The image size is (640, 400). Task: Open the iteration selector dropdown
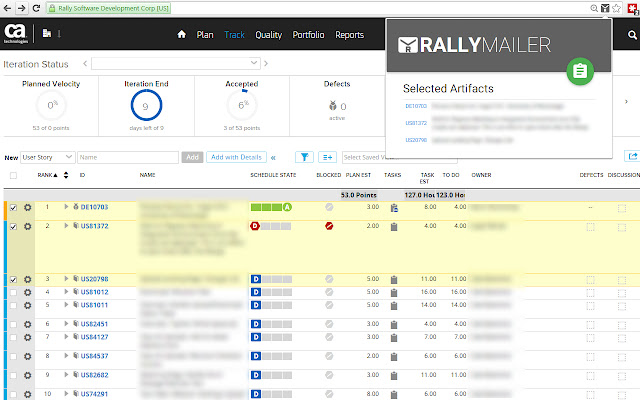(x=176, y=63)
